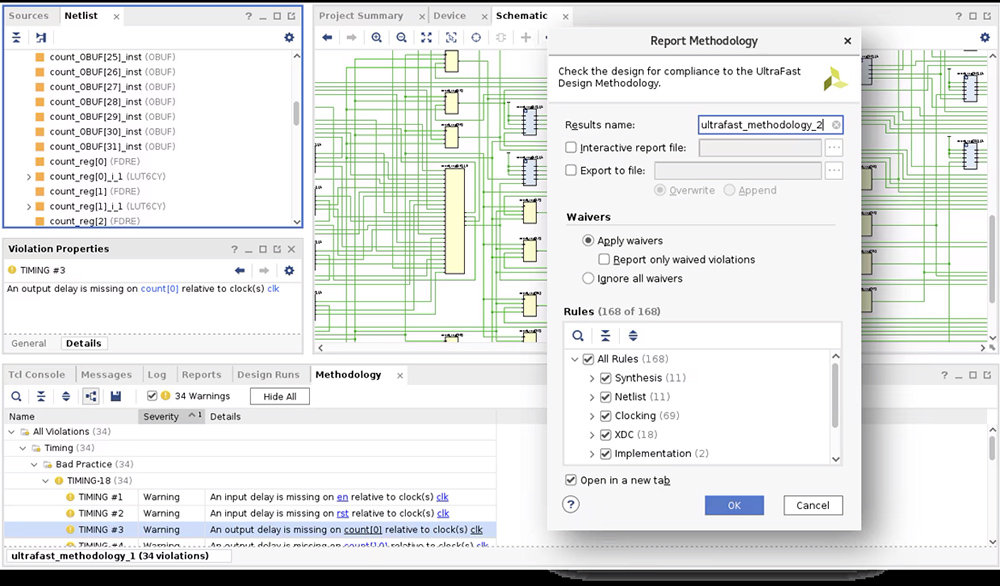Open search in the Rules list toolbar

(x=578, y=336)
